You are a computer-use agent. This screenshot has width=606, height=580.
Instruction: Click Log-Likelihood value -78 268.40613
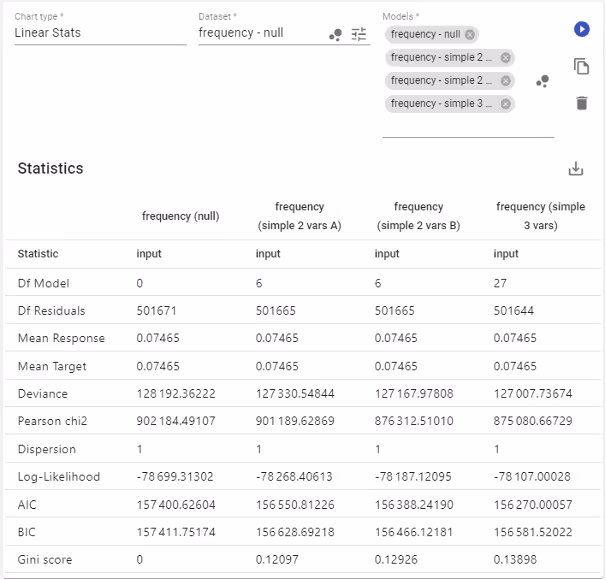(294, 477)
